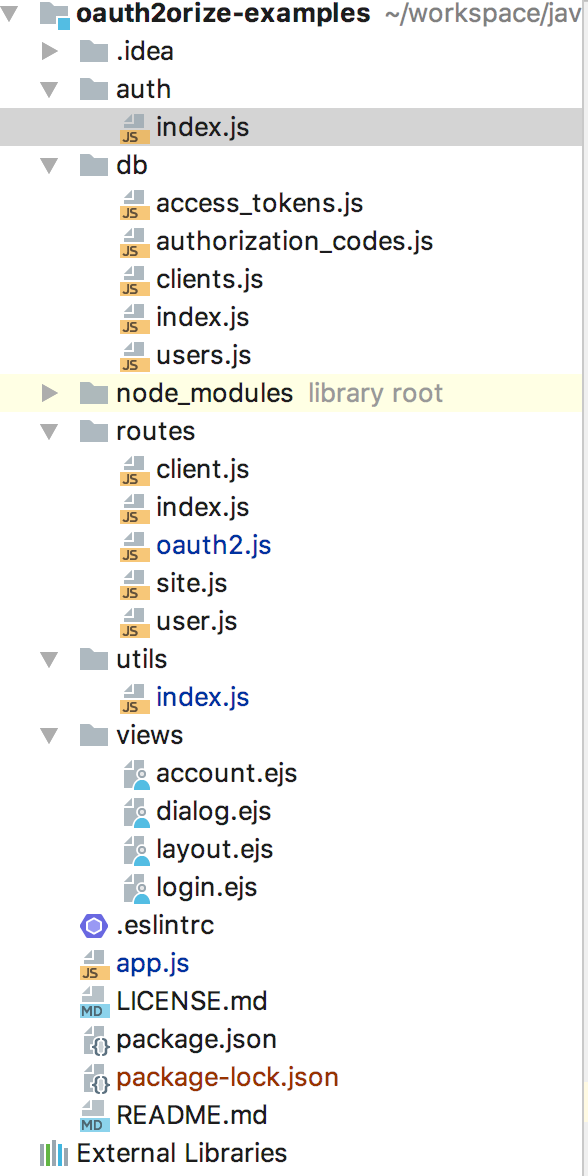Click the README.md markdown file icon
Viewport: 588px width, 1176px height.
pos(93,1115)
